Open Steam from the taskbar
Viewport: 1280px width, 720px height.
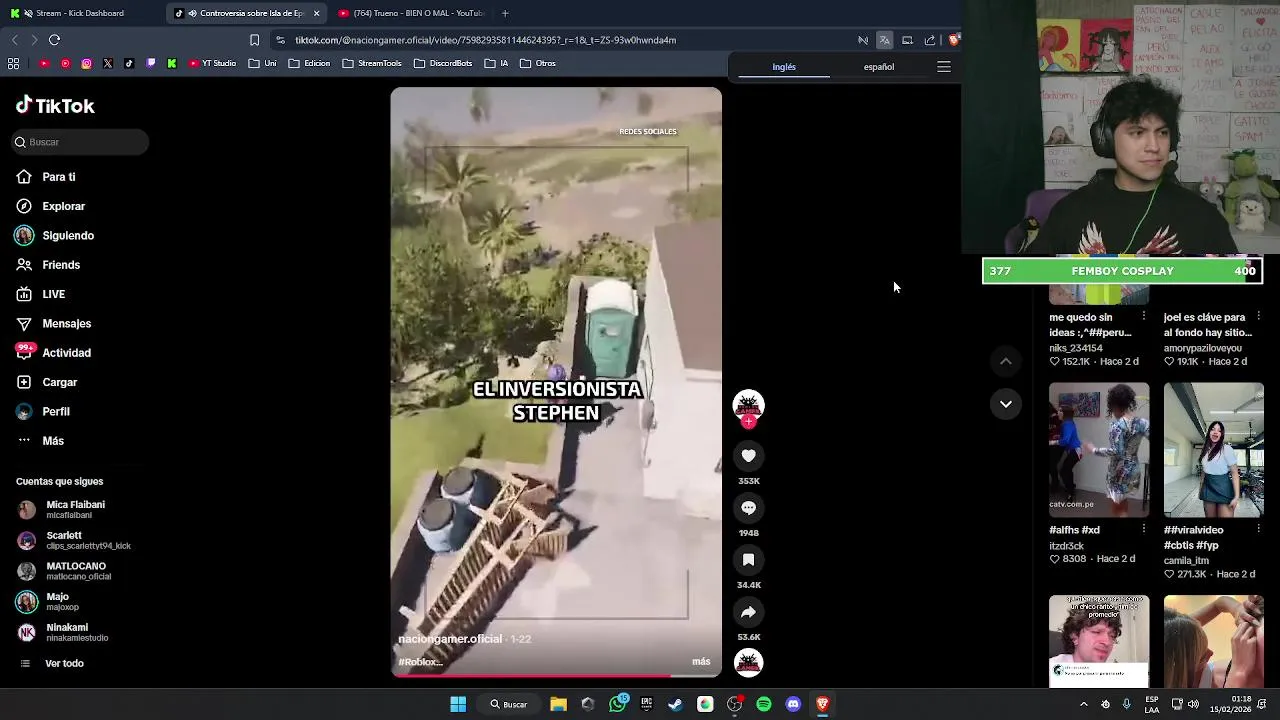tap(676, 704)
